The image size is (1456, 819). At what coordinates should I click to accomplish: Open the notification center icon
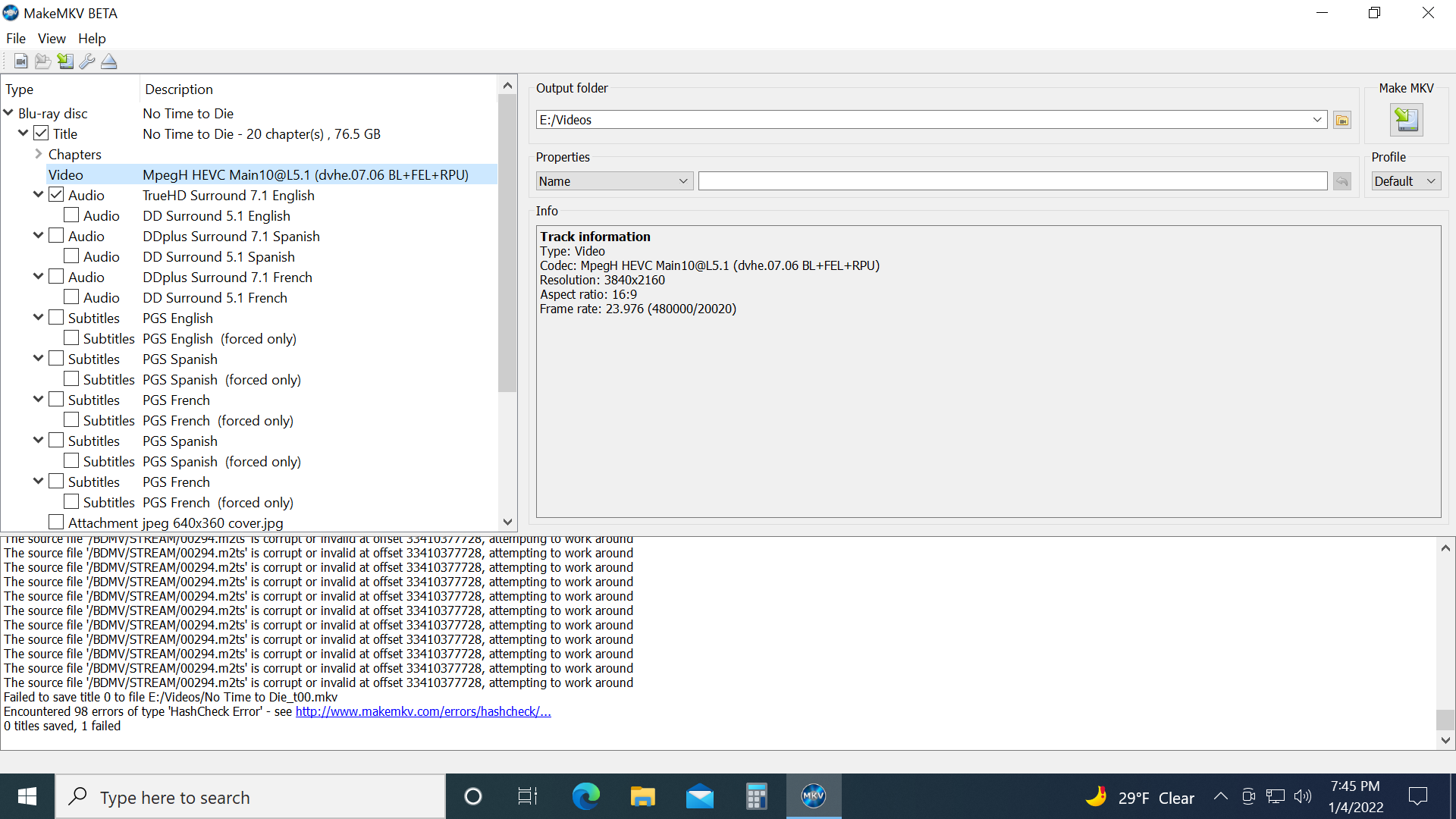coord(1417,796)
